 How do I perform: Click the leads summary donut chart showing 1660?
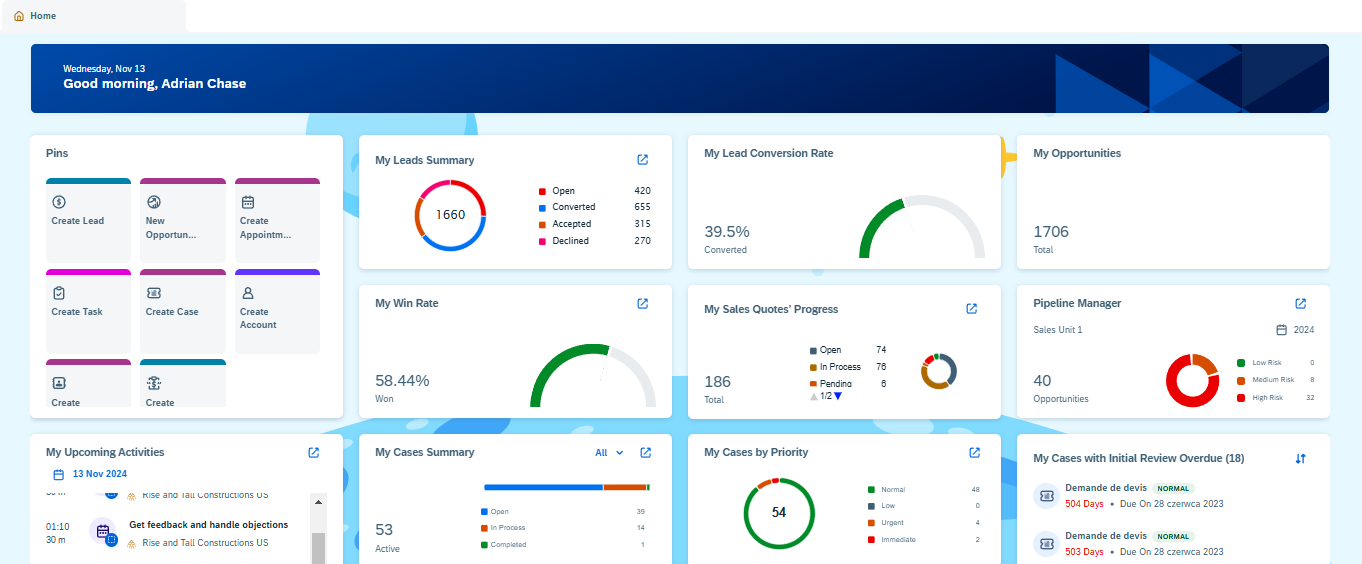pyautogui.click(x=450, y=215)
